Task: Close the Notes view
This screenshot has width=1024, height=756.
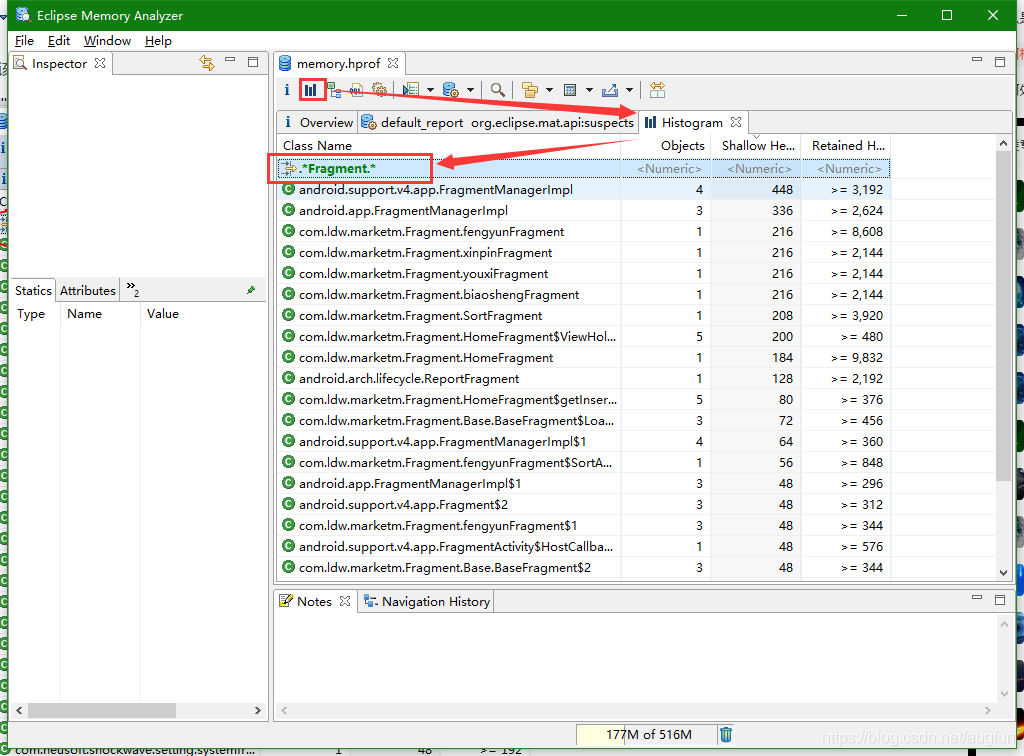Action: pos(345,601)
